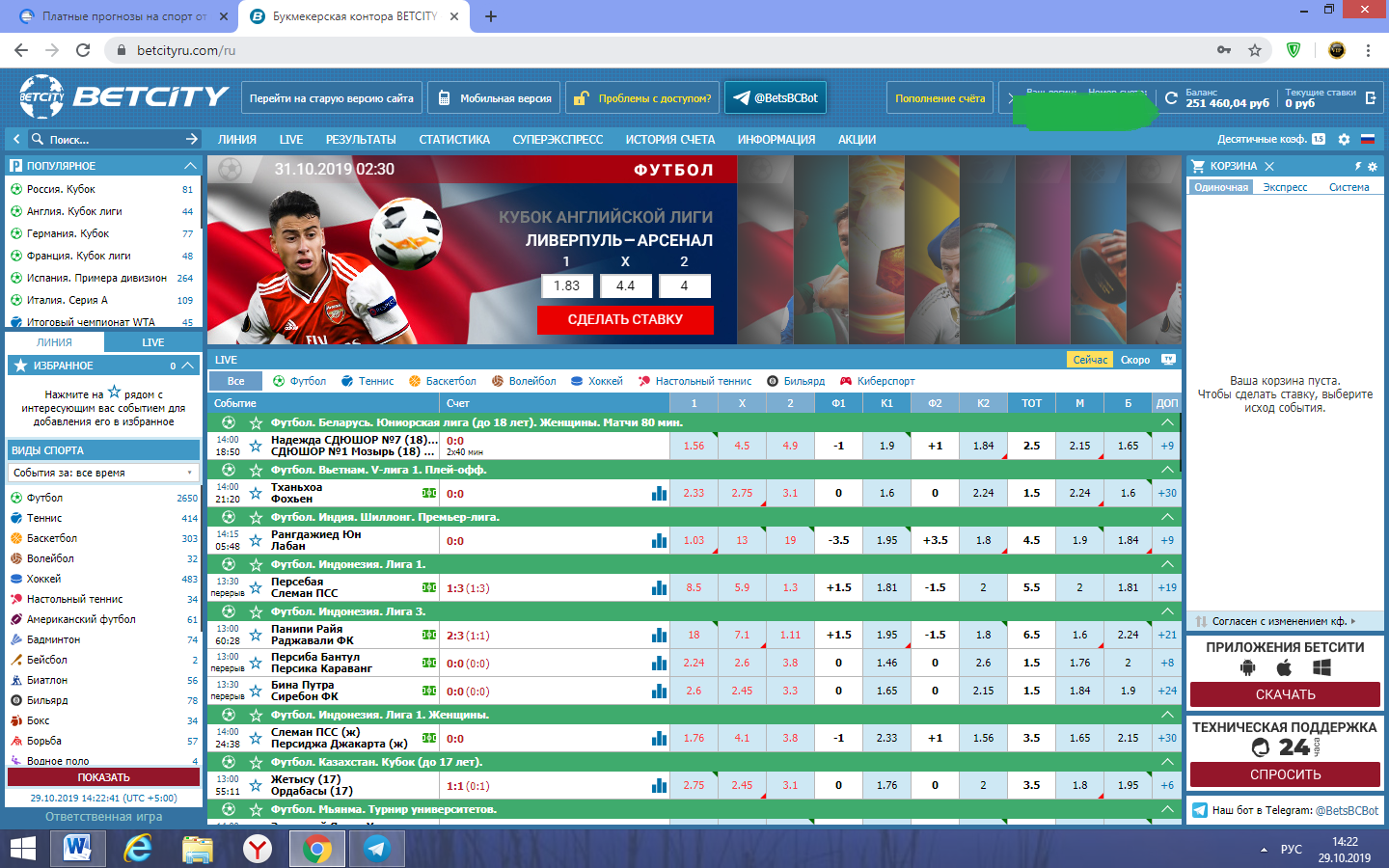Screen dimensions: 1389x868
Task: Expand +30 extra markets for Тханьхоа
Action: pos(1167,493)
